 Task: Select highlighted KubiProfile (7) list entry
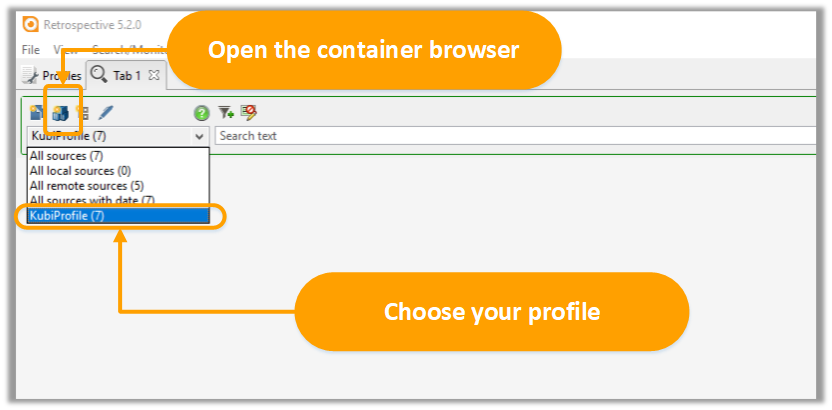118,216
